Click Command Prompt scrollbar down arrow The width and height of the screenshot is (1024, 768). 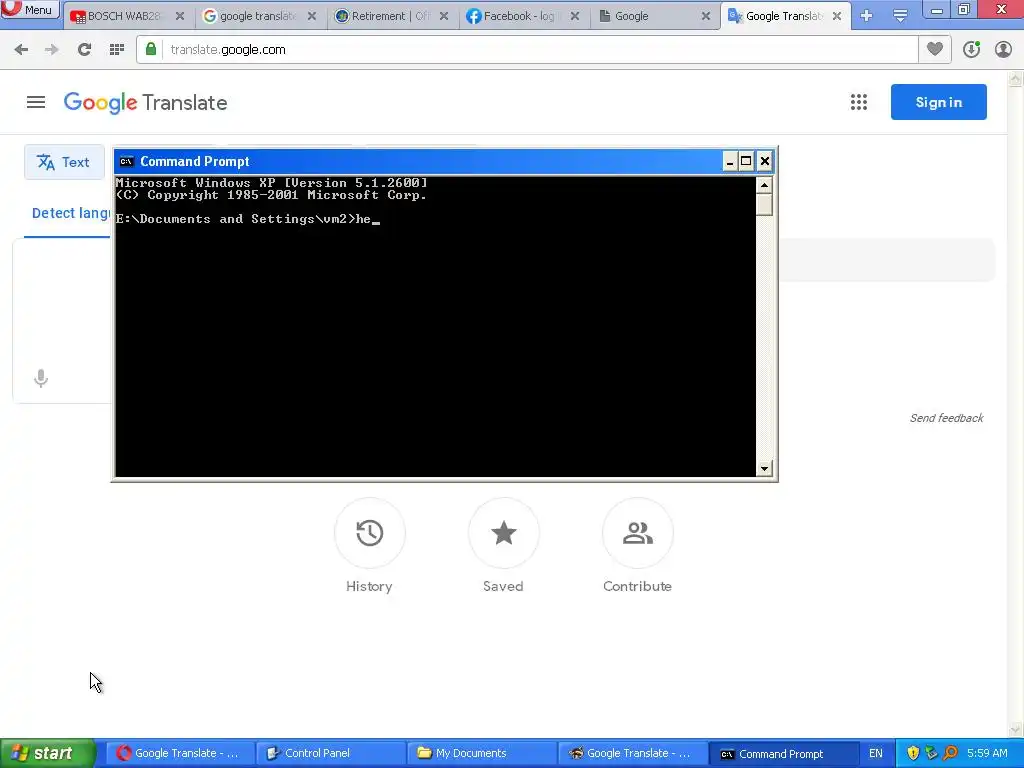click(764, 468)
